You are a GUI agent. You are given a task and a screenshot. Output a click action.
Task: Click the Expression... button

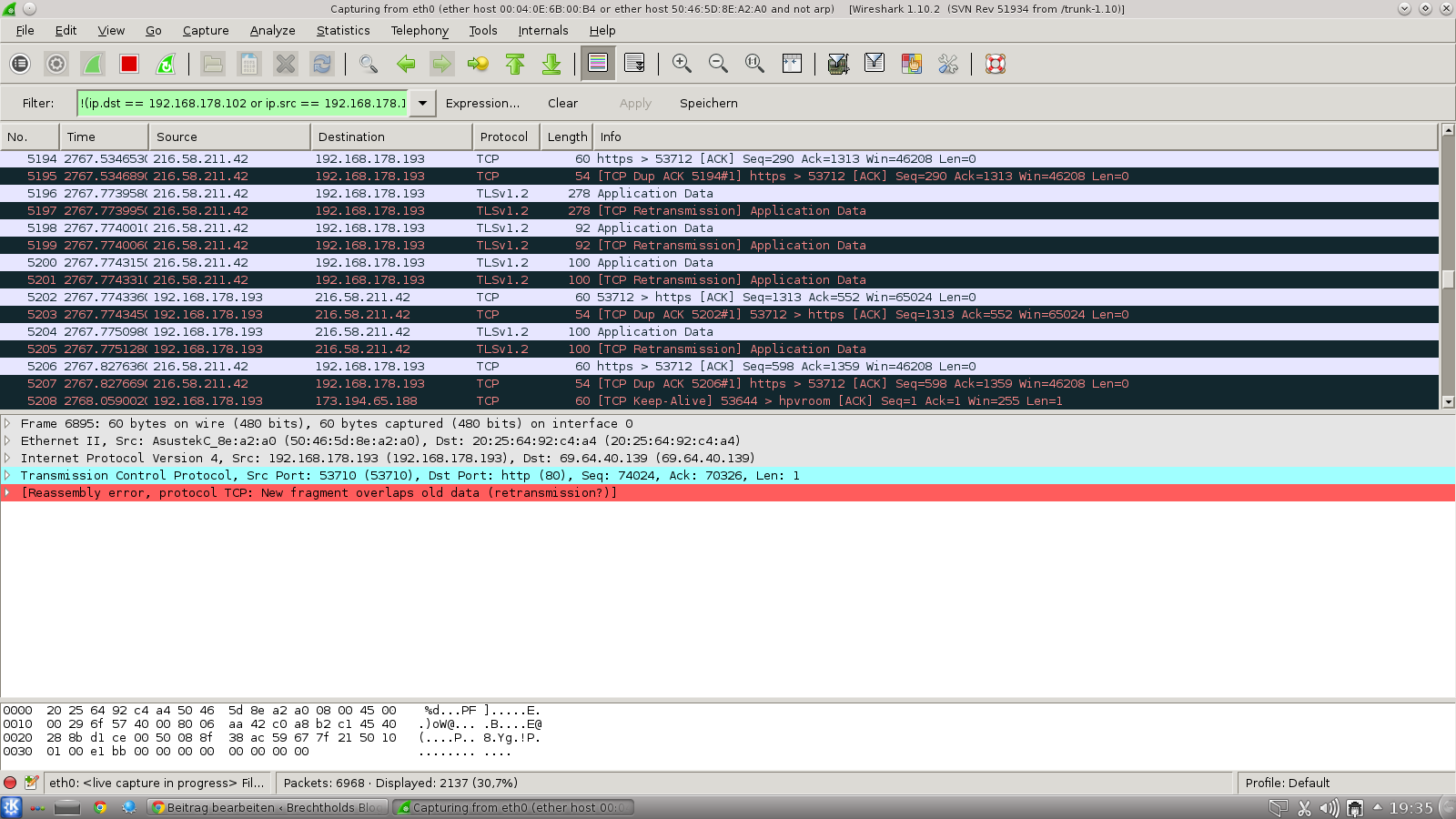pos(482,103)
